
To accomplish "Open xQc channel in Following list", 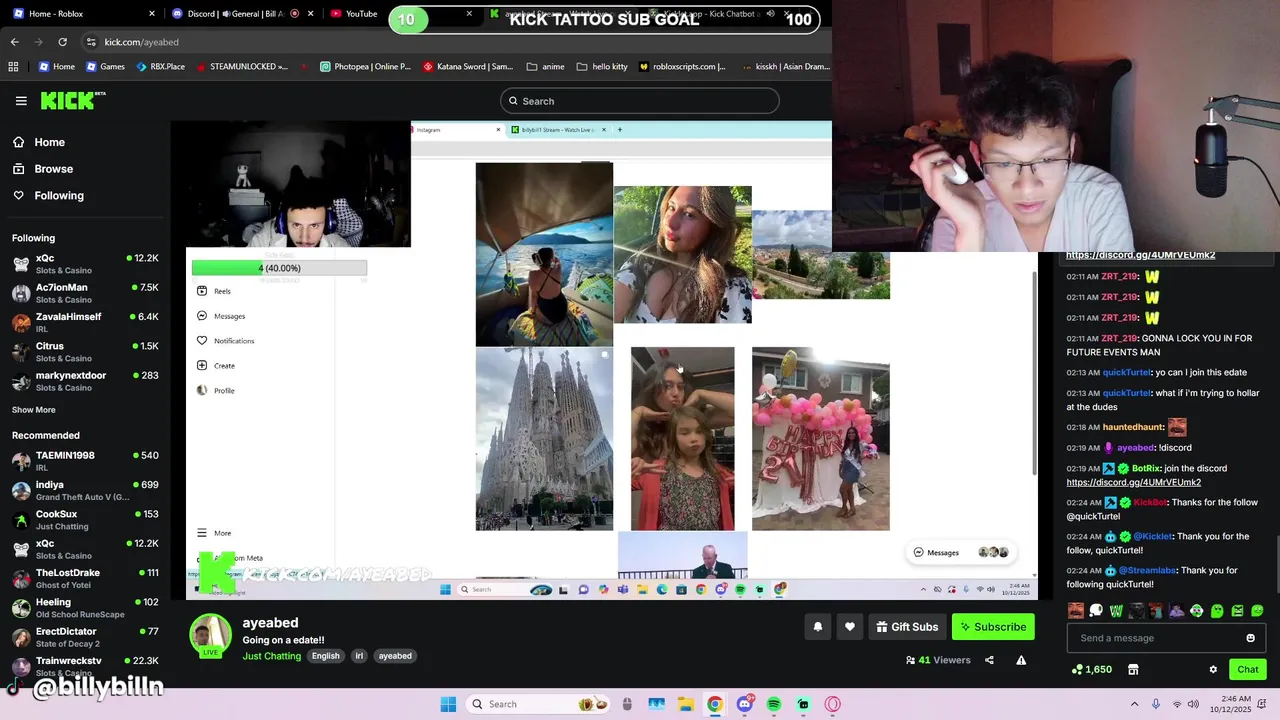I will point(85,264).
